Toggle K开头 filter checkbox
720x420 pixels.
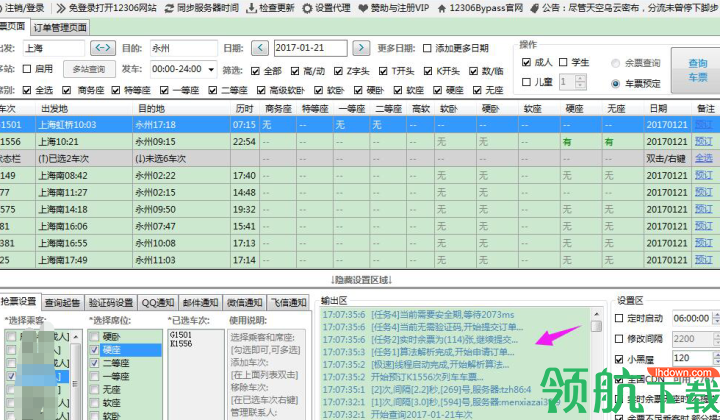click(x=428, y=71)
